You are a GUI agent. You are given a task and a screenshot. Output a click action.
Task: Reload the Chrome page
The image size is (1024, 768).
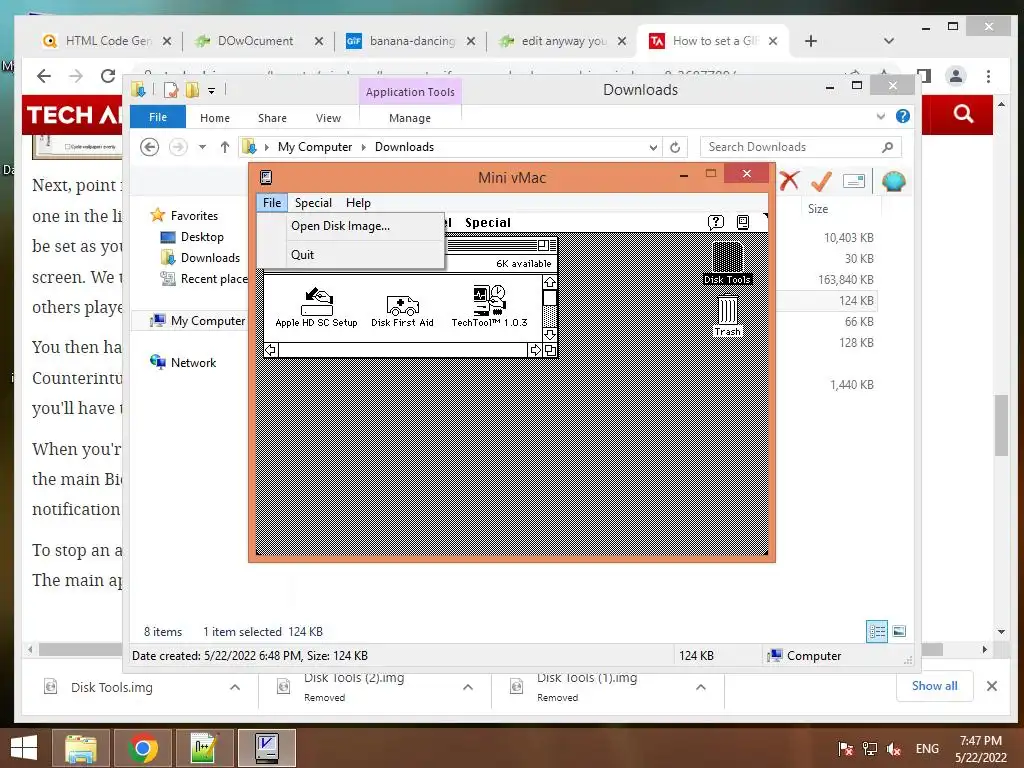coord(108,76)
